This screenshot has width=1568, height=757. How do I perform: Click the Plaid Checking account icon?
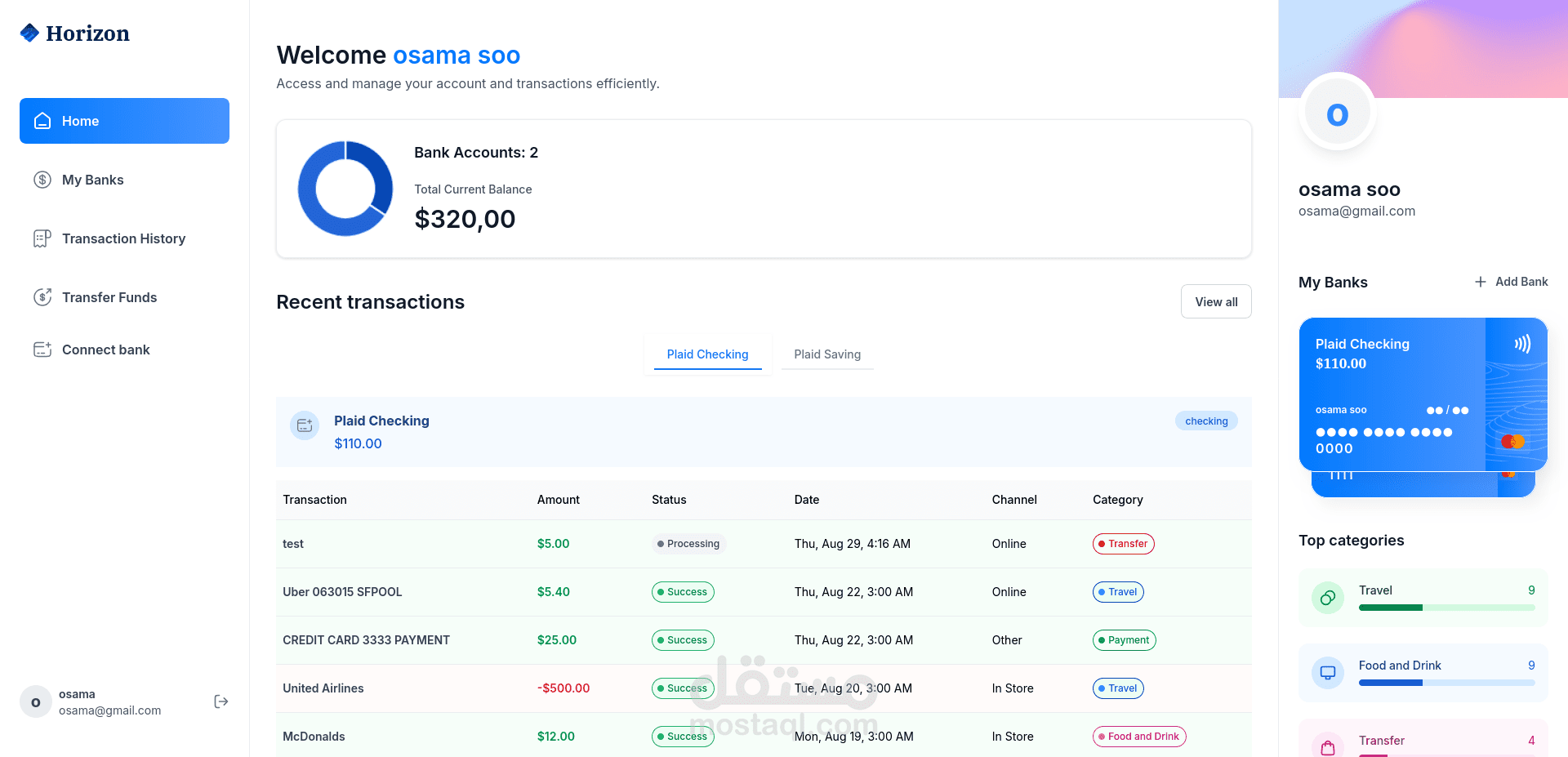305,425
